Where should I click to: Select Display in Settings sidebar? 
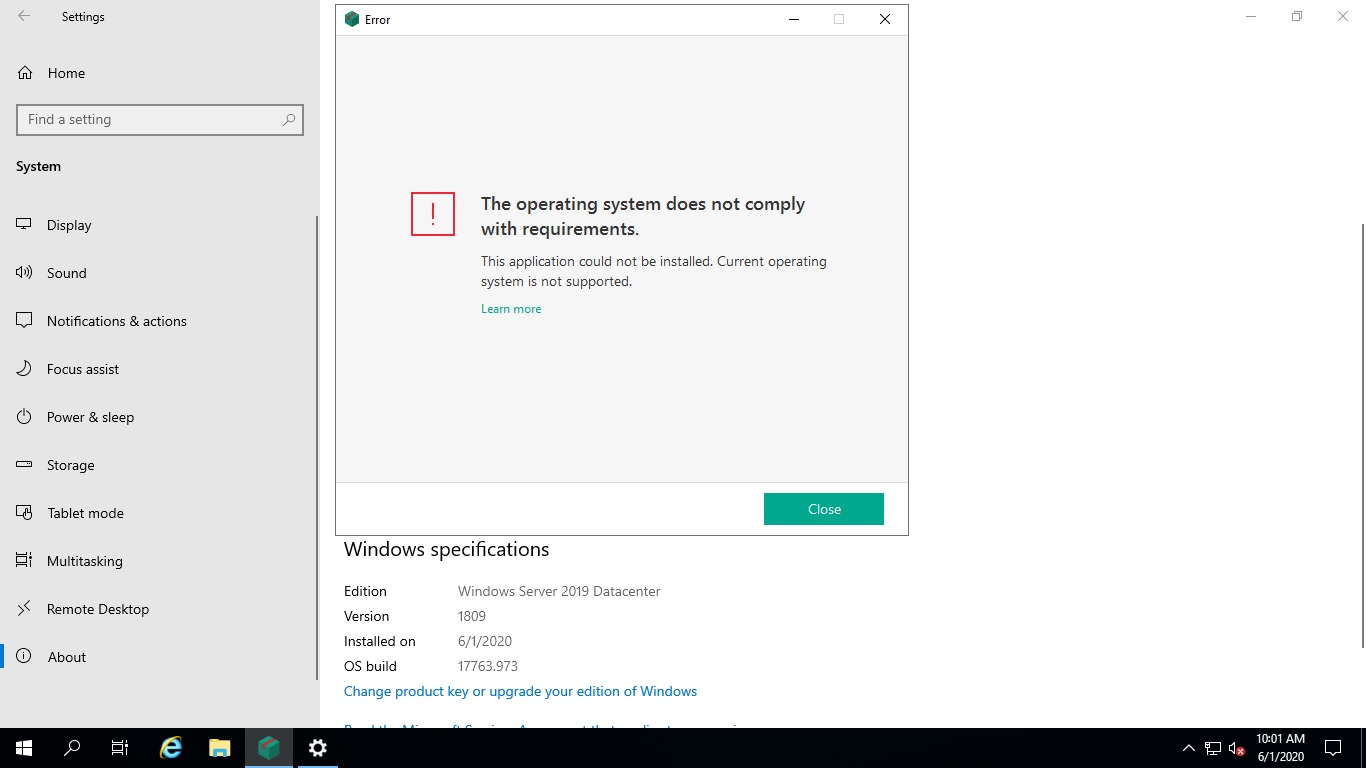160,225
